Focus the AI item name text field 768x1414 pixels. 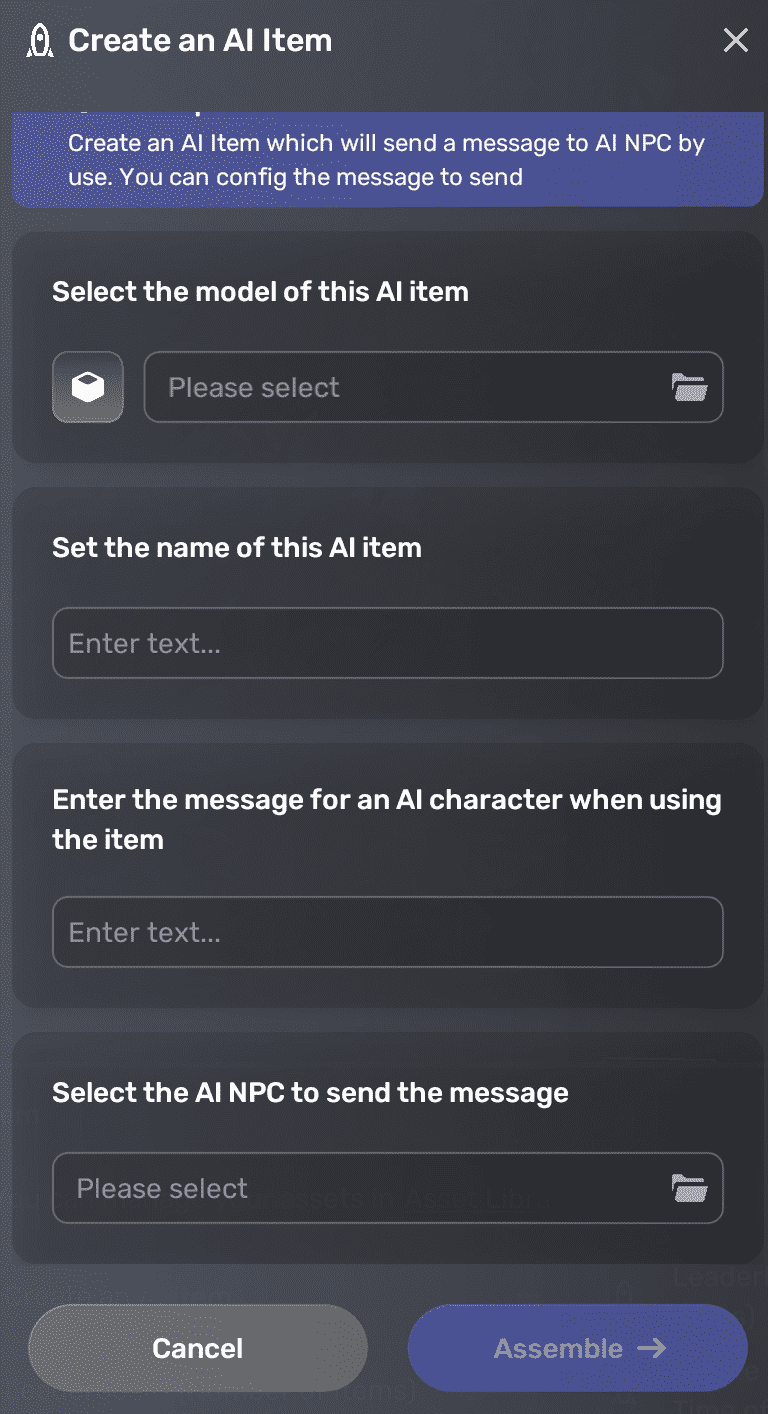tap(387, 643)
